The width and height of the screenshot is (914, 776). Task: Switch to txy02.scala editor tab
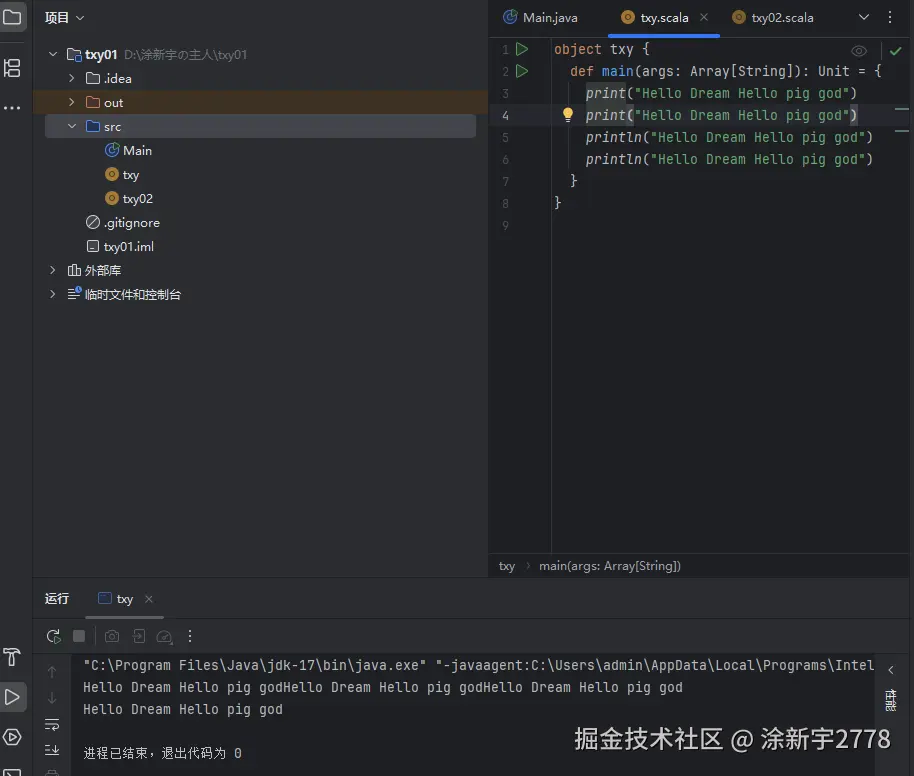tap(773, 17)
